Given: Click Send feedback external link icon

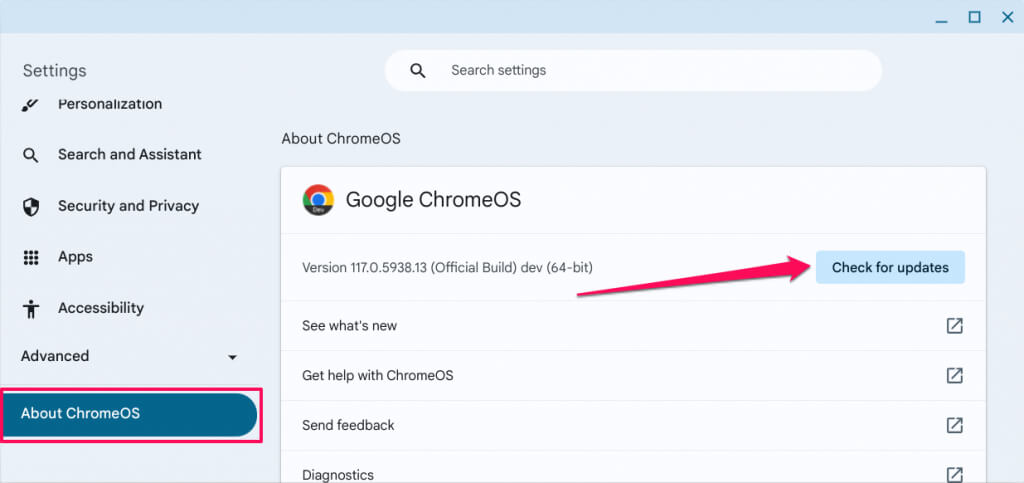Looking at the screenshot, I should (x=955, y=426).
